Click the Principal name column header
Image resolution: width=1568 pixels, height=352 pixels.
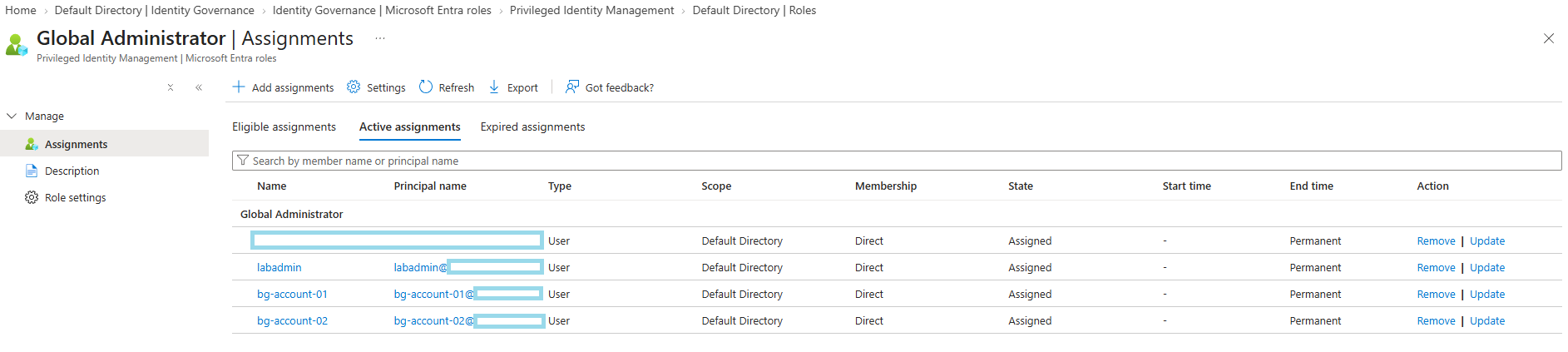430,186
